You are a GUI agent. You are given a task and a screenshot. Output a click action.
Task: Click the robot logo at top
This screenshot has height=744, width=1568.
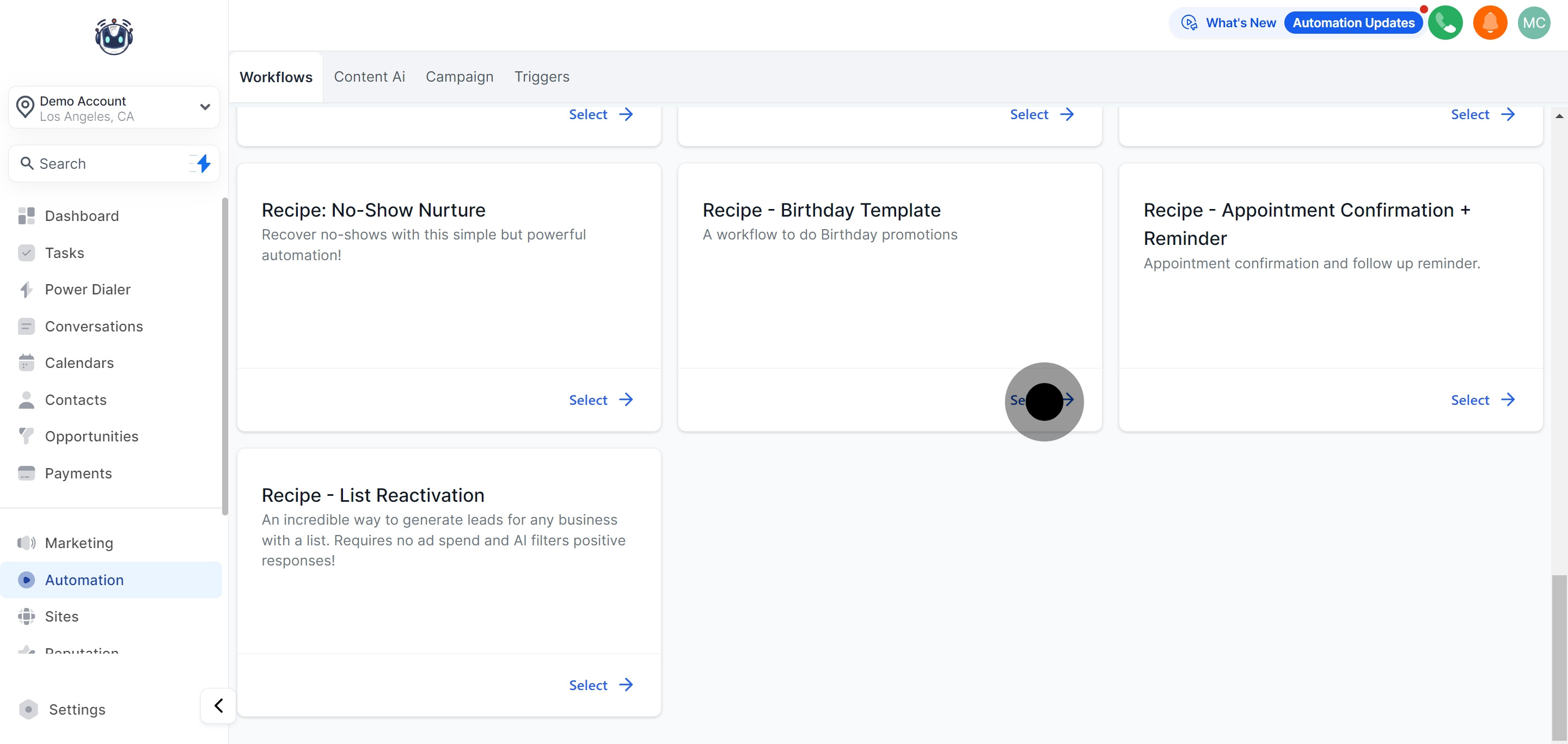pos(114,36)
